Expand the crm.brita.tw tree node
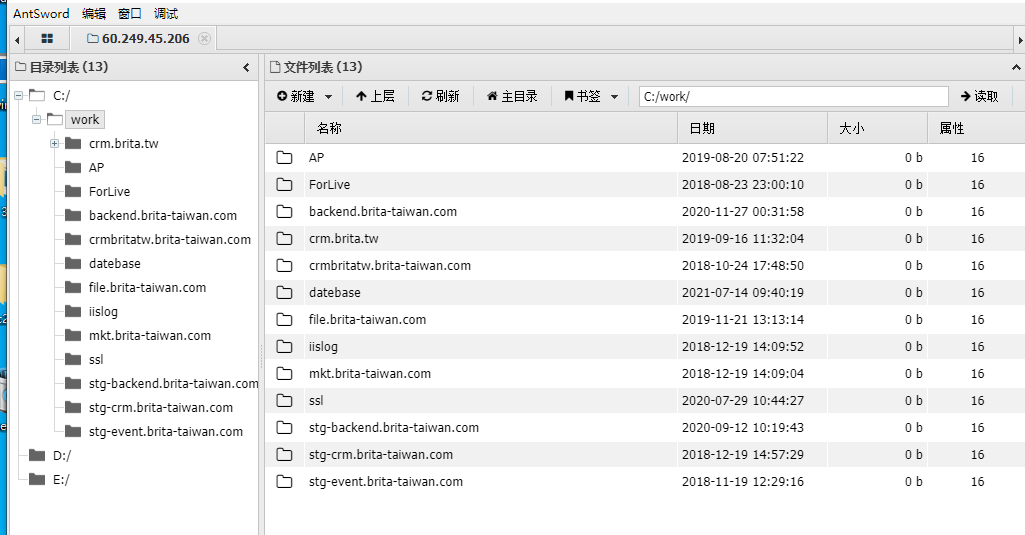This screenshot has width=1025, height=535. (x=54, y=144)
